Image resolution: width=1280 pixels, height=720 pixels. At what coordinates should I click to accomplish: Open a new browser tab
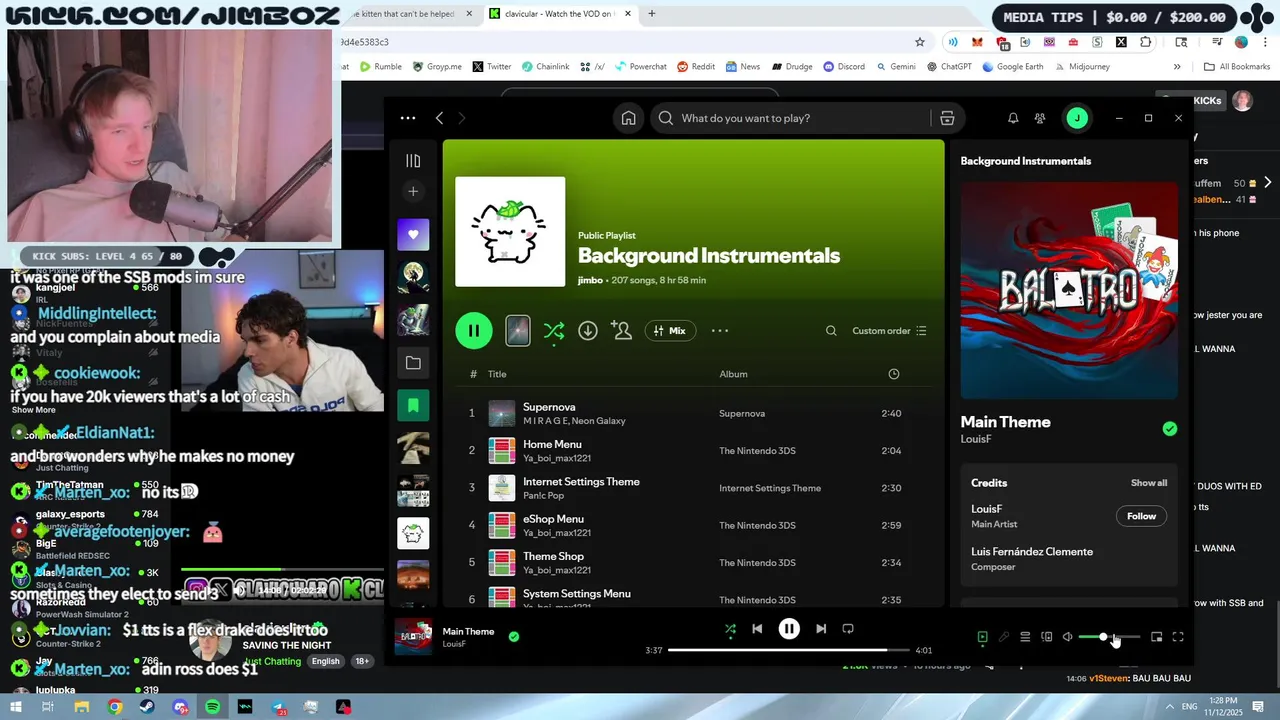[652, 14]
